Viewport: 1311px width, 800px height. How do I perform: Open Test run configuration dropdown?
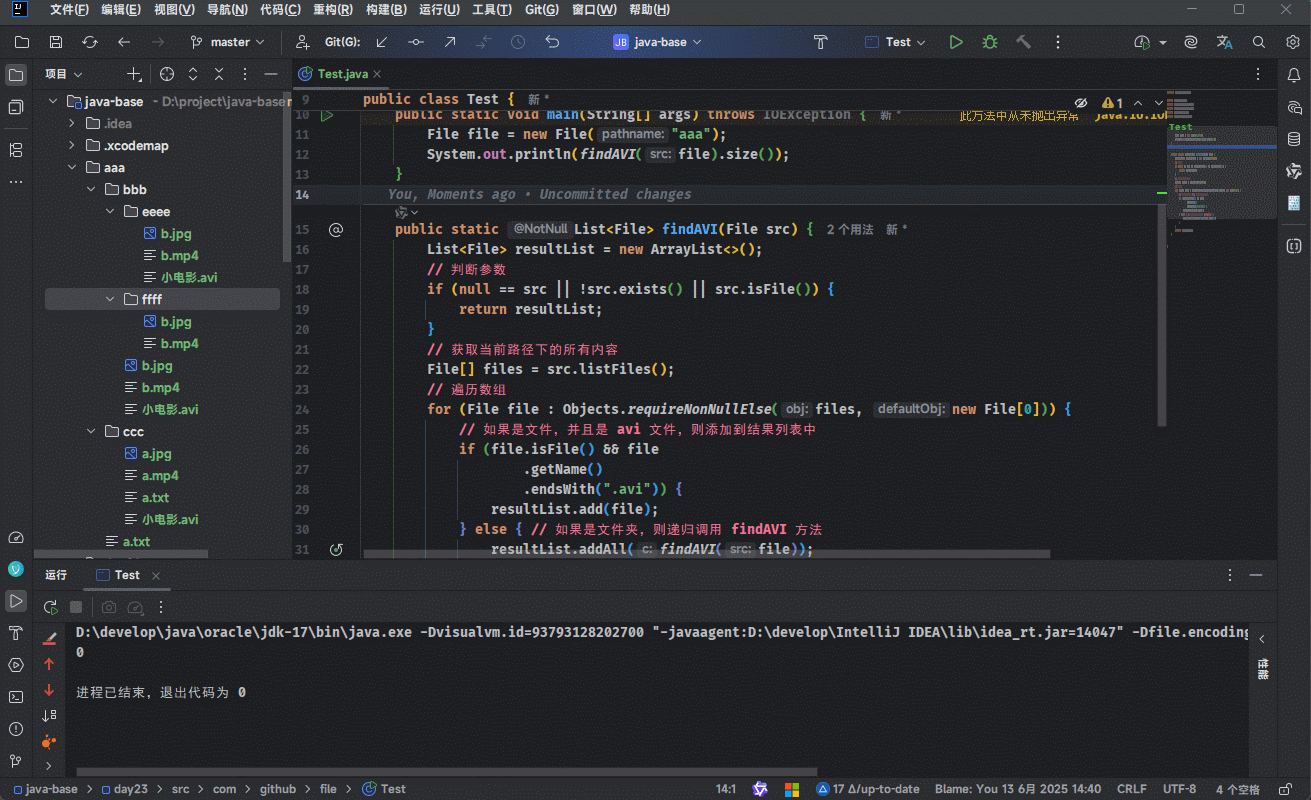(x=896, y=42)
